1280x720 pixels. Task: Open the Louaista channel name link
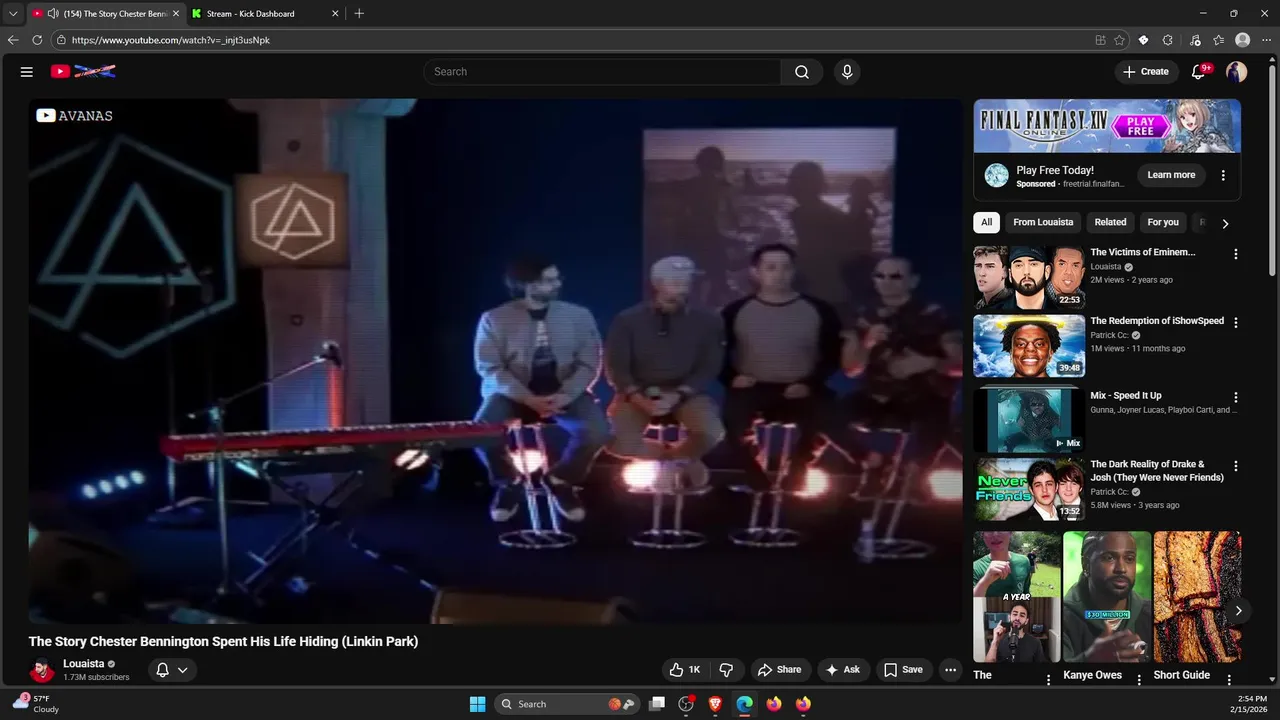(x=84, y=664)
